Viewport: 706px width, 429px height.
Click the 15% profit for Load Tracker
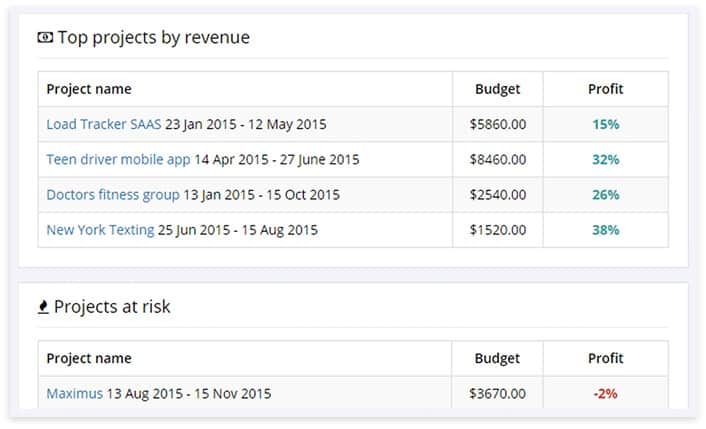coord(605,125)
